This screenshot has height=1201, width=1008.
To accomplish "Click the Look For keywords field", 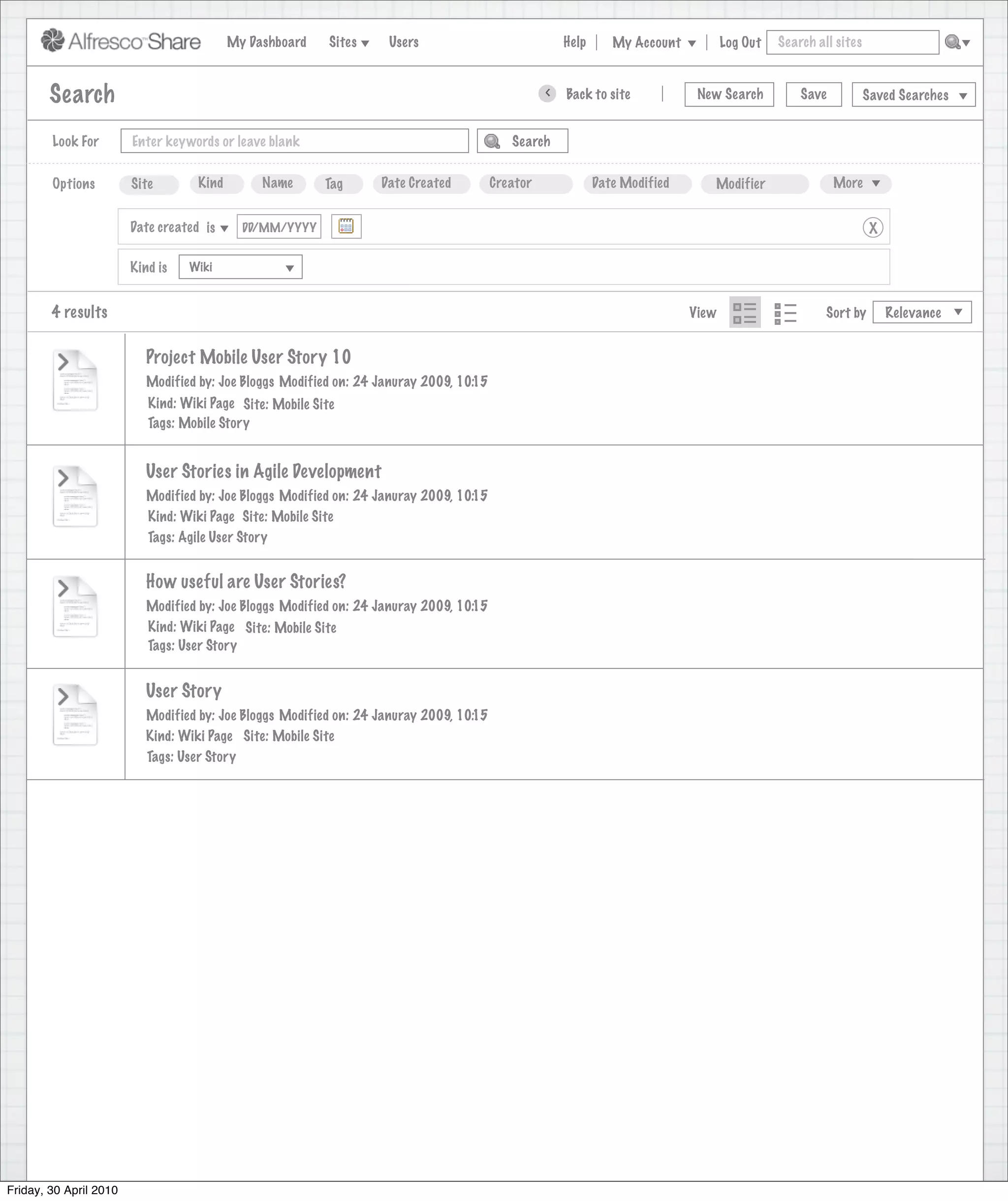I will tap(294, 141).
